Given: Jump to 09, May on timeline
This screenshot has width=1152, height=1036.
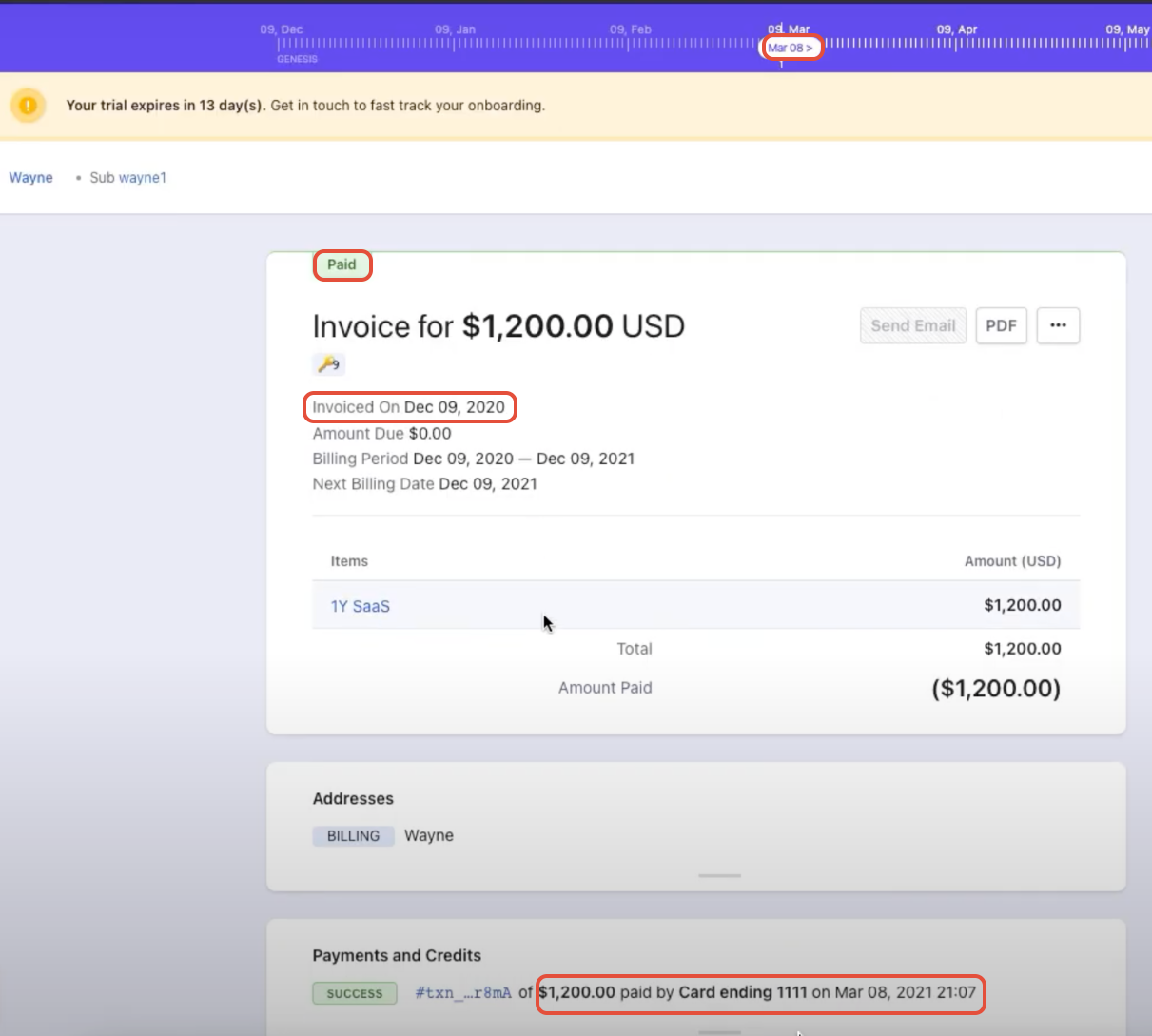Looking at the screenshot, I should [x=1127, y=29].
